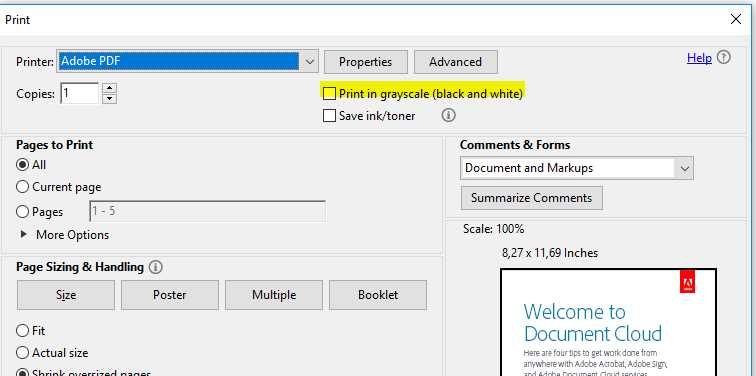Open the Printer dropdown list

pyautogui.click(x=310, y=62)
